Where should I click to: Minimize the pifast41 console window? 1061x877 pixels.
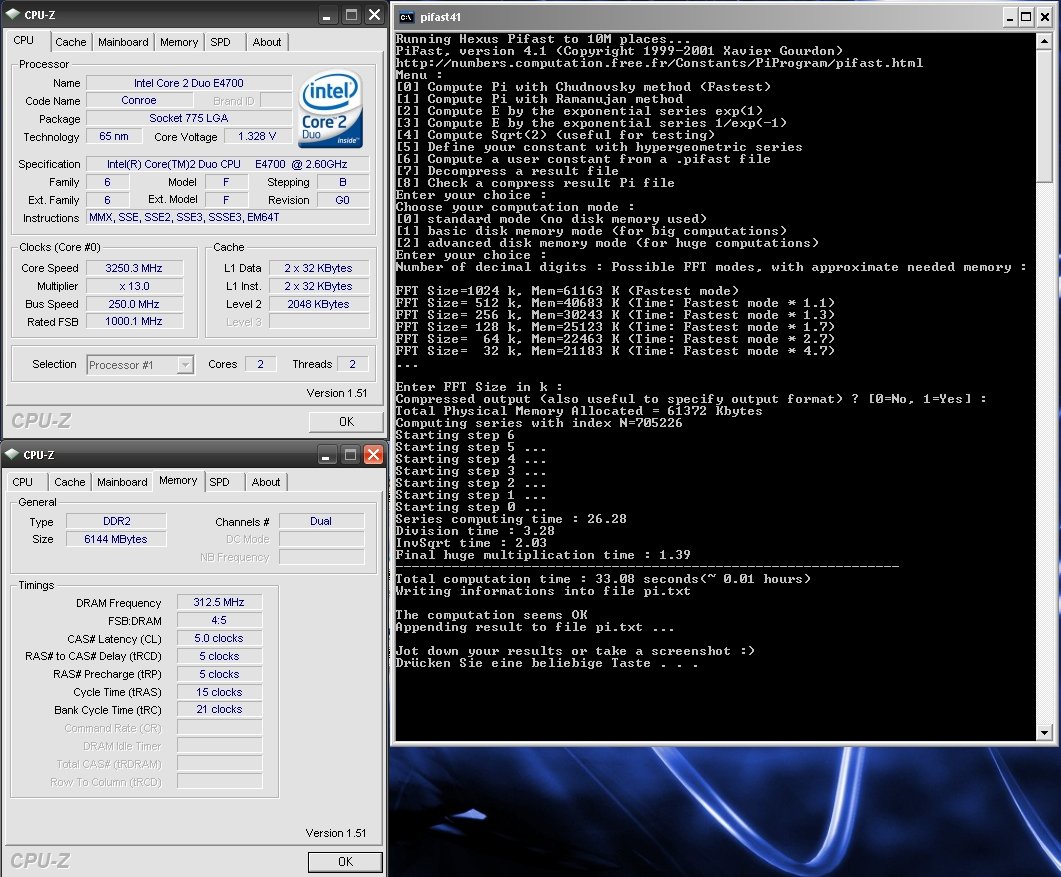pos(1010,17)
